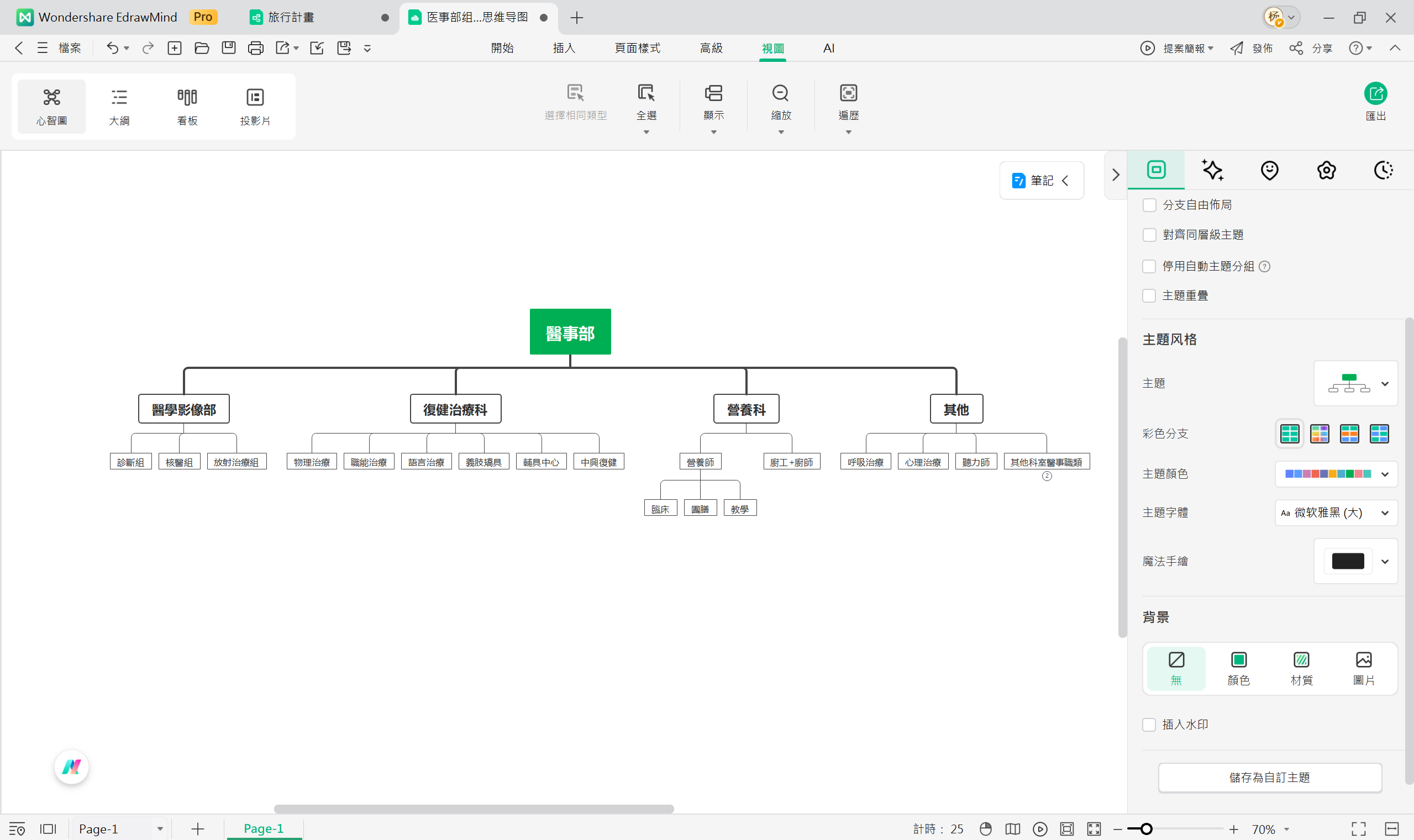Click the green 匯出 export icon
Image resolution: width=1414 pixels, height=840 pixels.
click(1375, 94)
